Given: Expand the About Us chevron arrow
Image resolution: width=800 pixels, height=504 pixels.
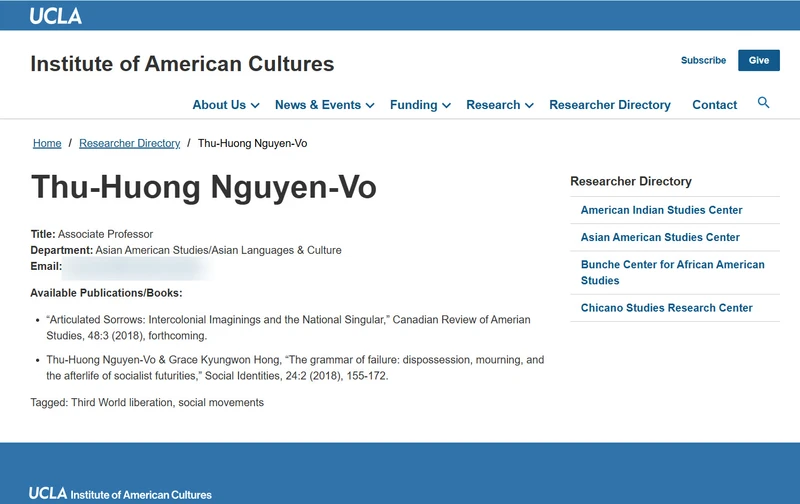Looking at the screenshot, I should coord(255,106).
